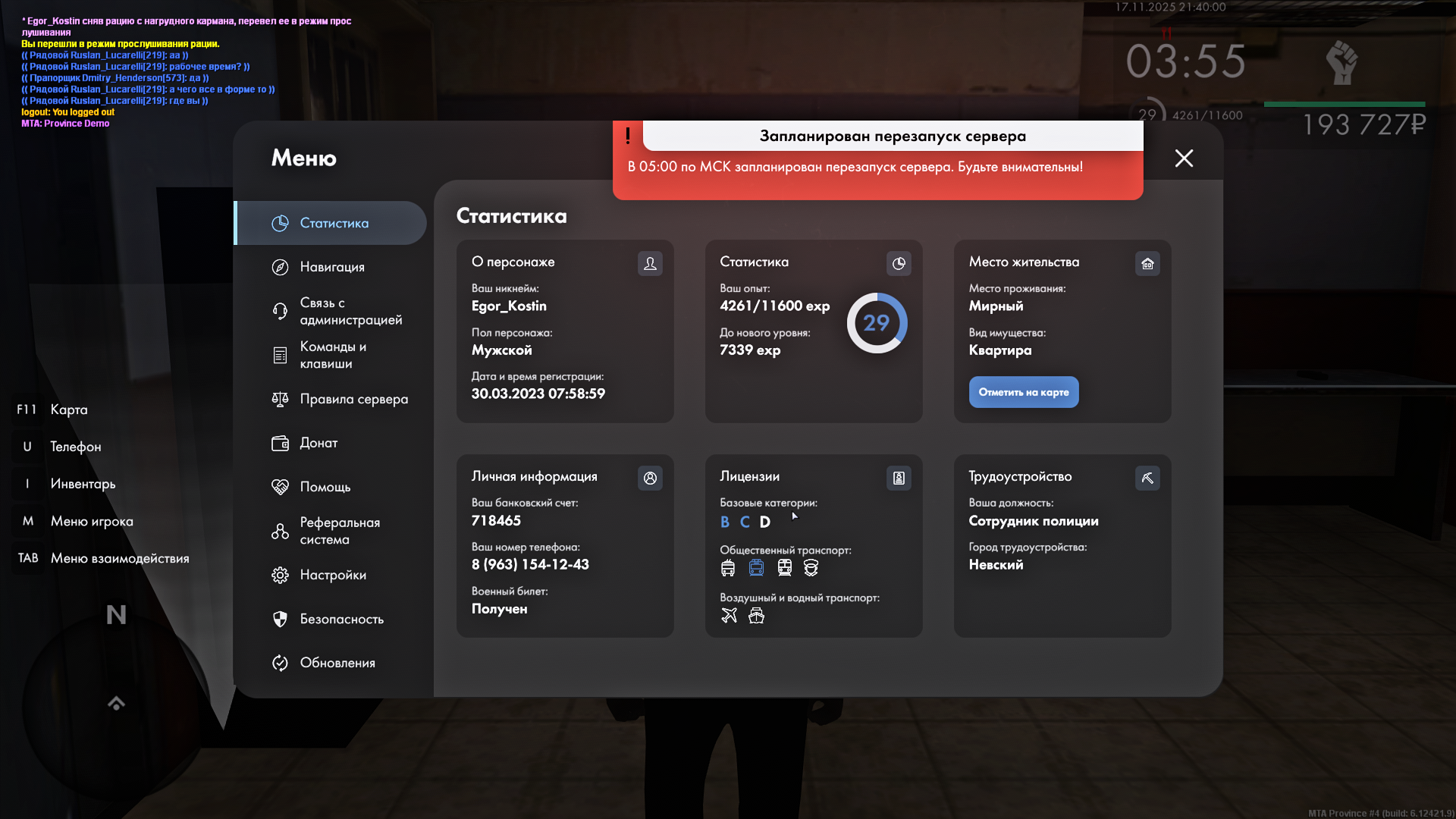Click the profile icon in О персонаже card
Viewport: 1456px width, 819px height.
(650, 263)
